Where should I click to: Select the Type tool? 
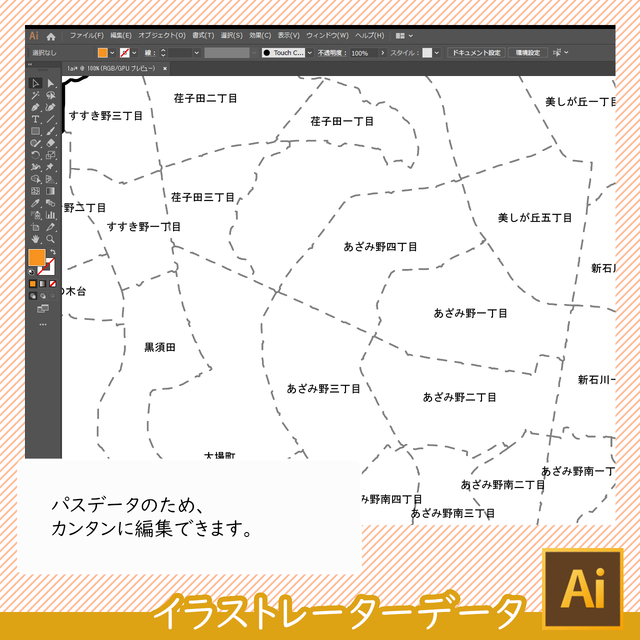pos(36,119)
